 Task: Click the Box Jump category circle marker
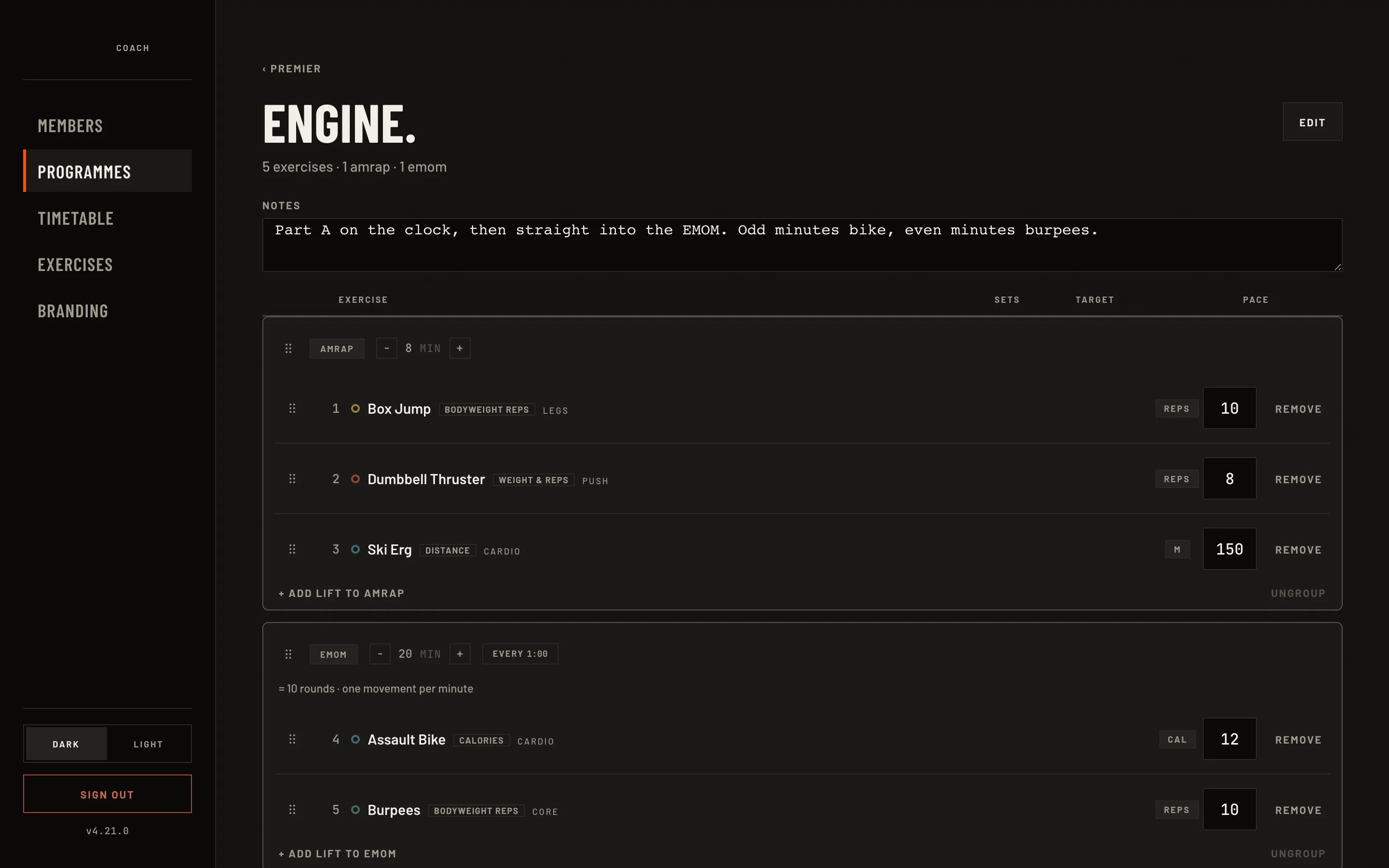pyautogui.click(x=355, y=409)
